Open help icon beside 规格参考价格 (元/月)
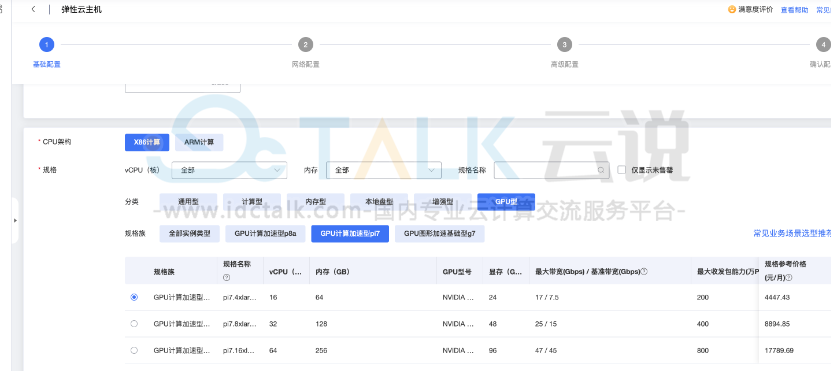The height and width of the screenshot is (371, 831). (x=789, y=278)
